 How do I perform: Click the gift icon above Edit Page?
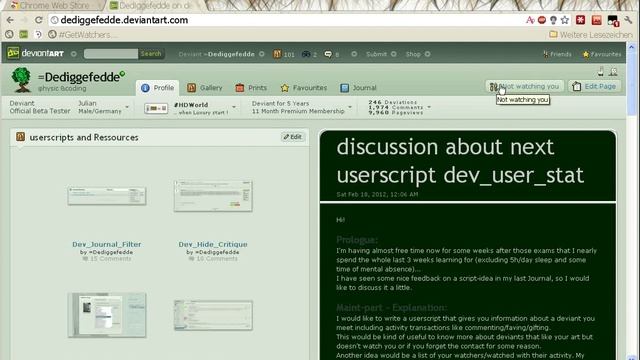point(613,71)
